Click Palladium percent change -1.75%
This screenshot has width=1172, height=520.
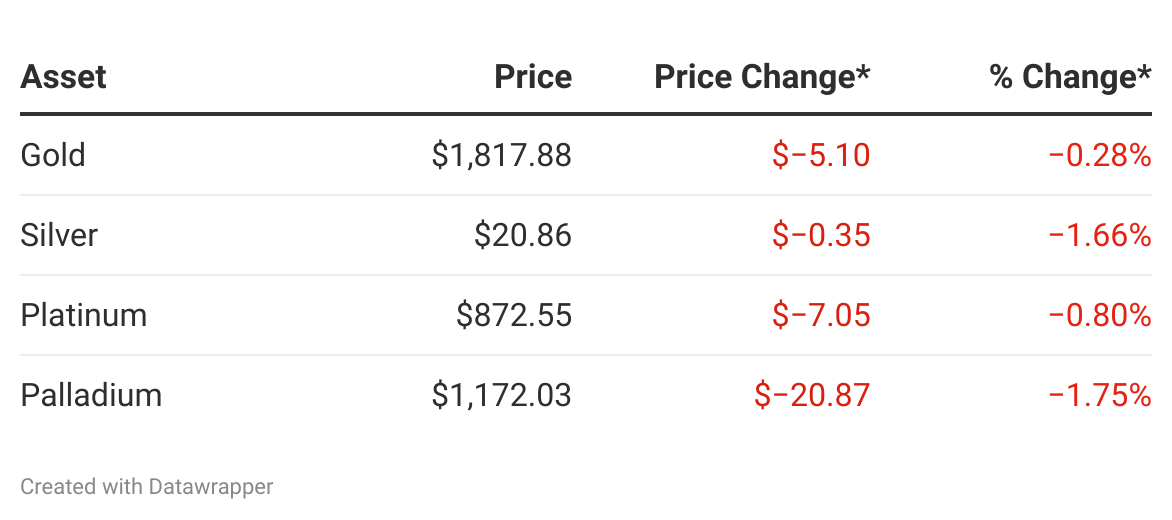(1100, 395)
